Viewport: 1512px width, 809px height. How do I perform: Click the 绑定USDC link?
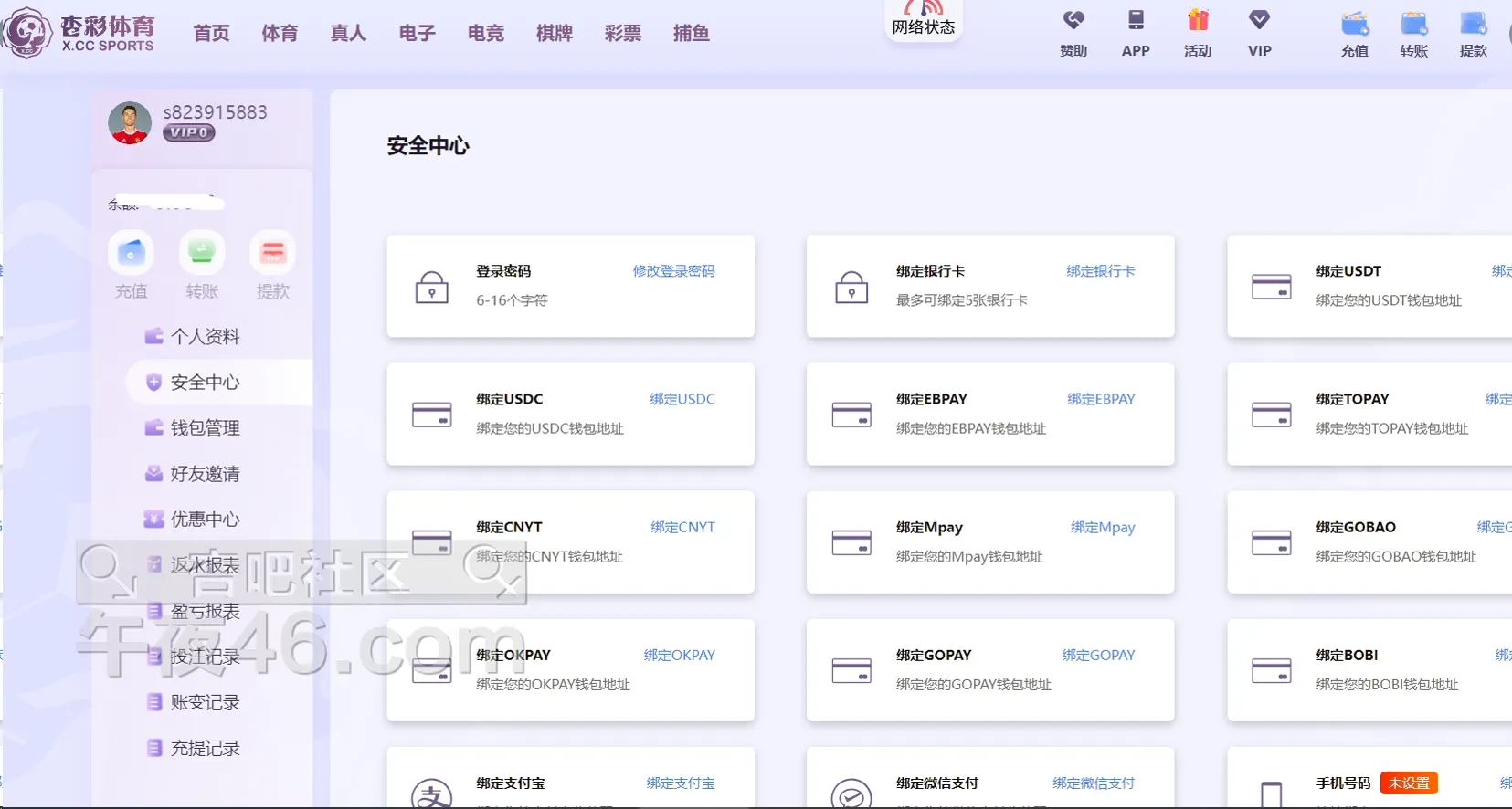point(682,399)
